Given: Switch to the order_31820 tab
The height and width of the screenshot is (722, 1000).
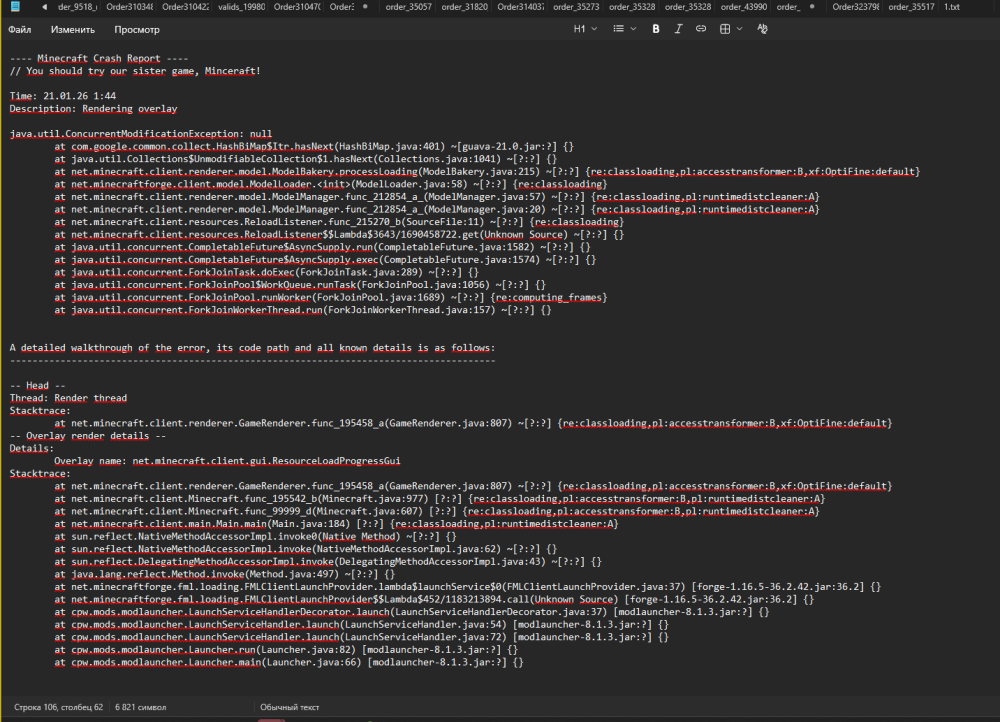Looking at the screenshot, I should pyautogui.click(x=464, y=7).
